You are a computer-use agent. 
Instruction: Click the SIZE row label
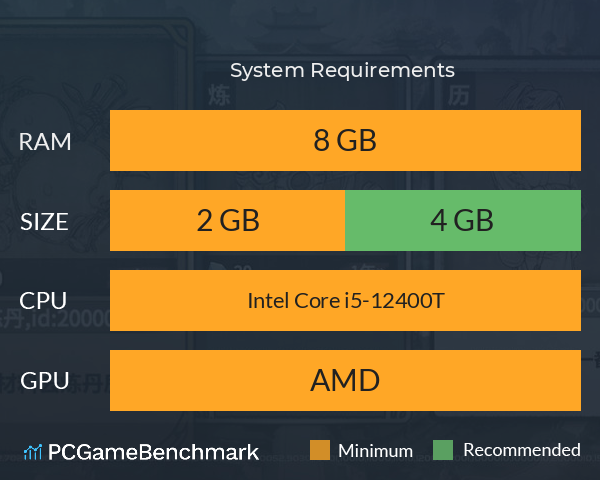44,222
